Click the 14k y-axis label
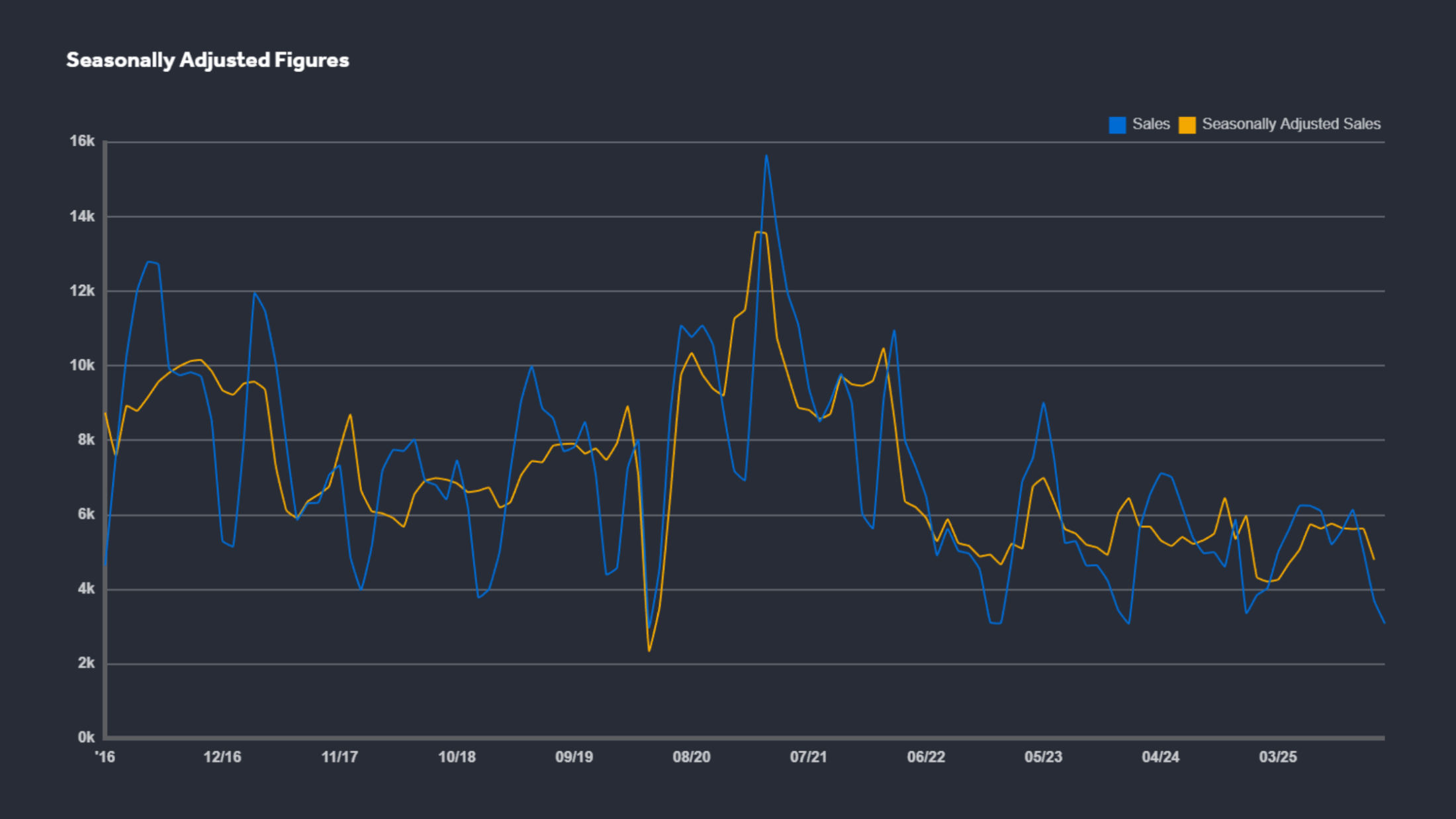 coord(82,217)
